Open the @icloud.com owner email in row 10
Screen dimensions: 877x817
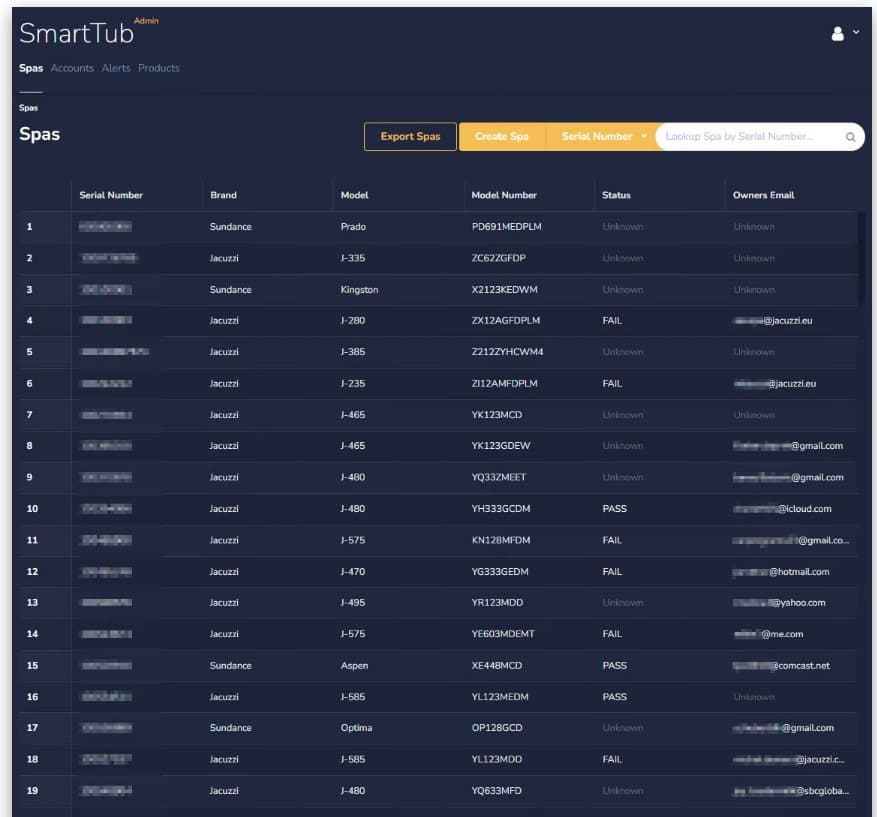coord(782,509)
